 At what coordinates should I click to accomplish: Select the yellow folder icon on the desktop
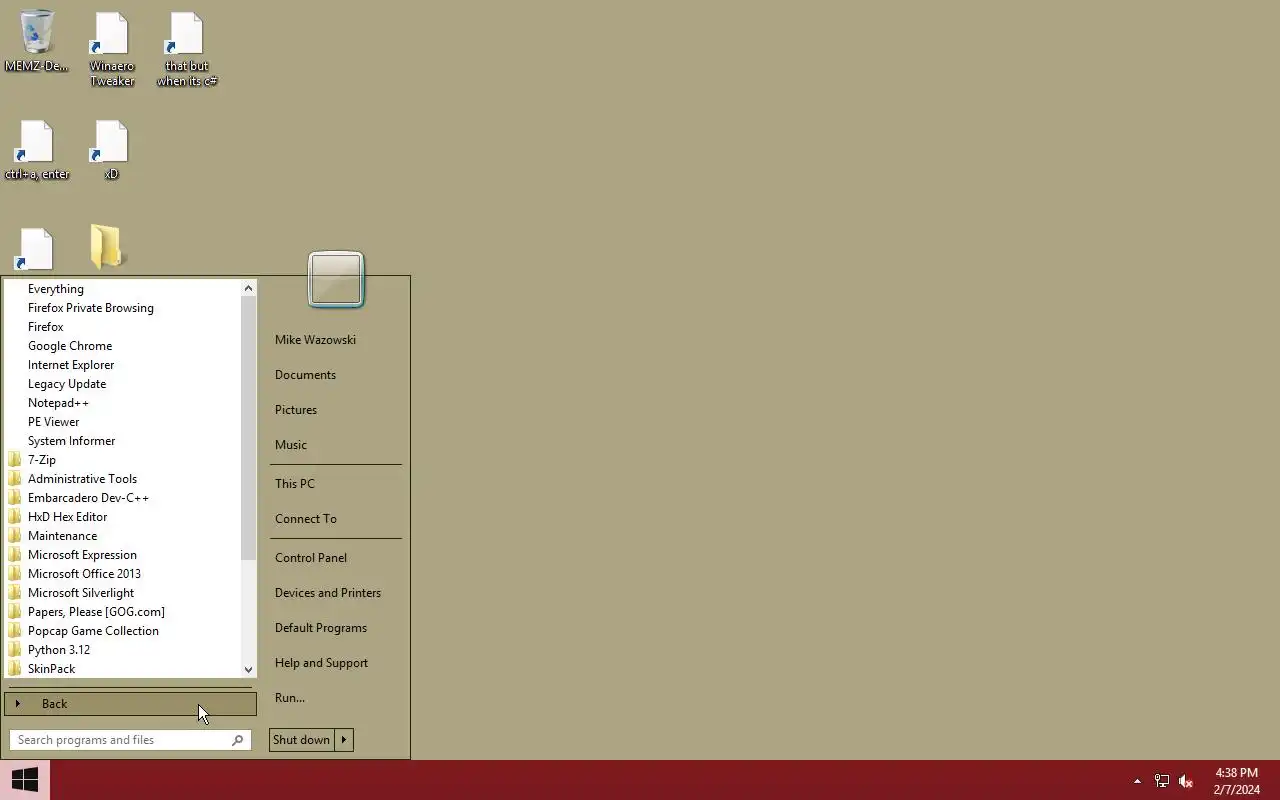(x=106, y=247)
